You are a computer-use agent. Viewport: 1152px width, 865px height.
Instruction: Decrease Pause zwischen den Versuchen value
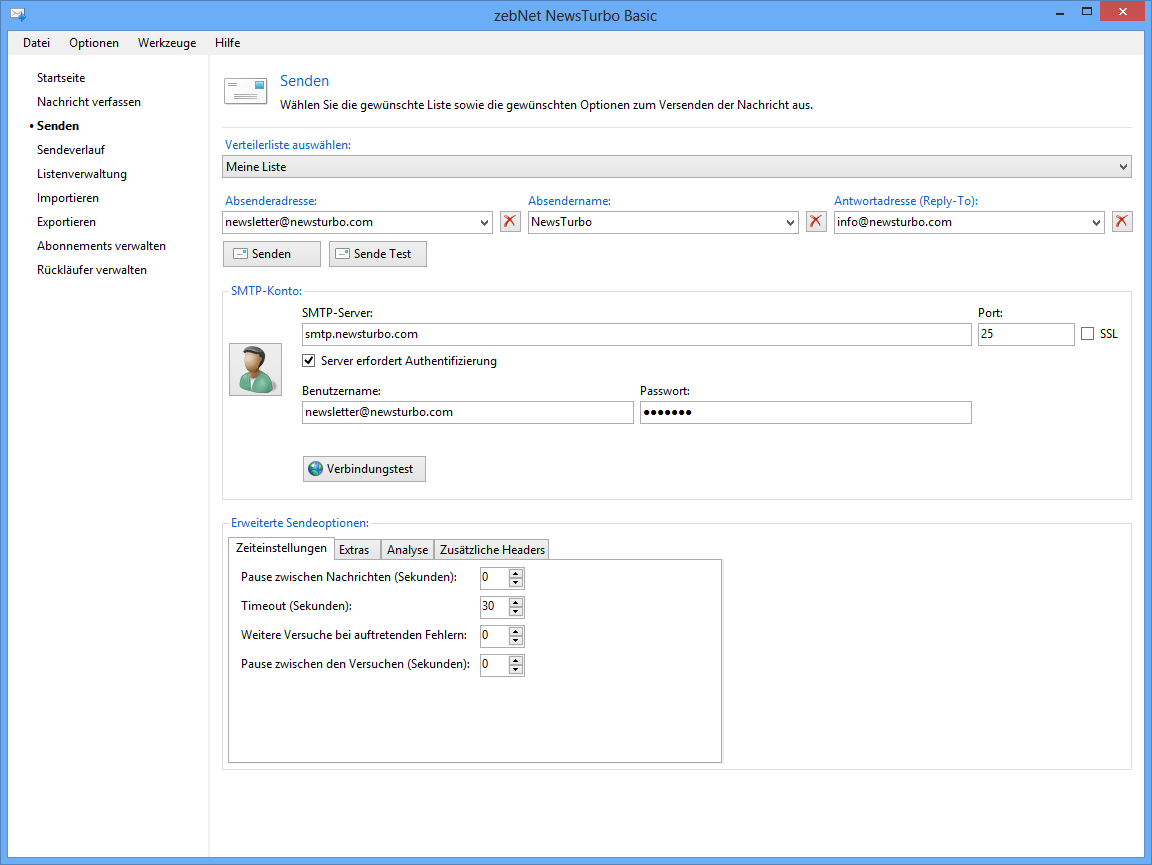516,670
